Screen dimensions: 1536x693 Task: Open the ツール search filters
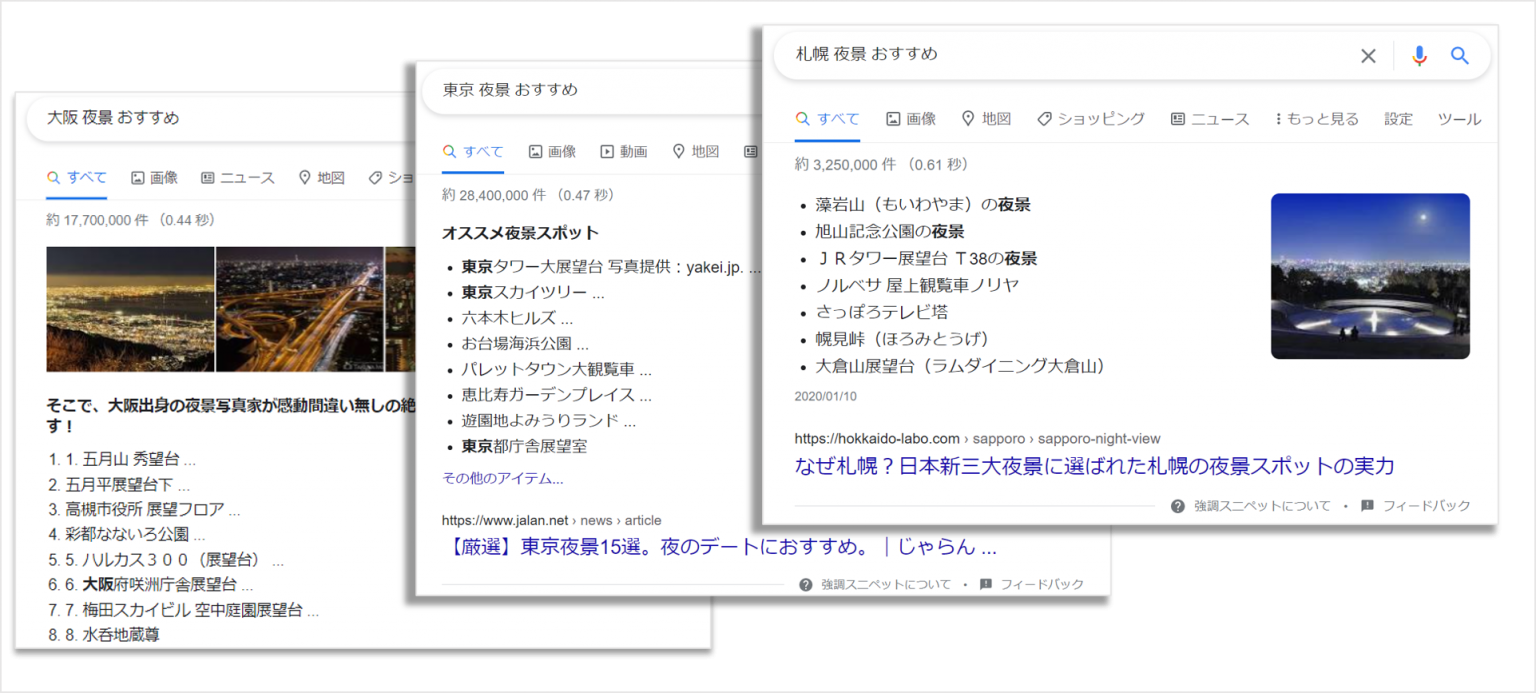(1459, 118)
